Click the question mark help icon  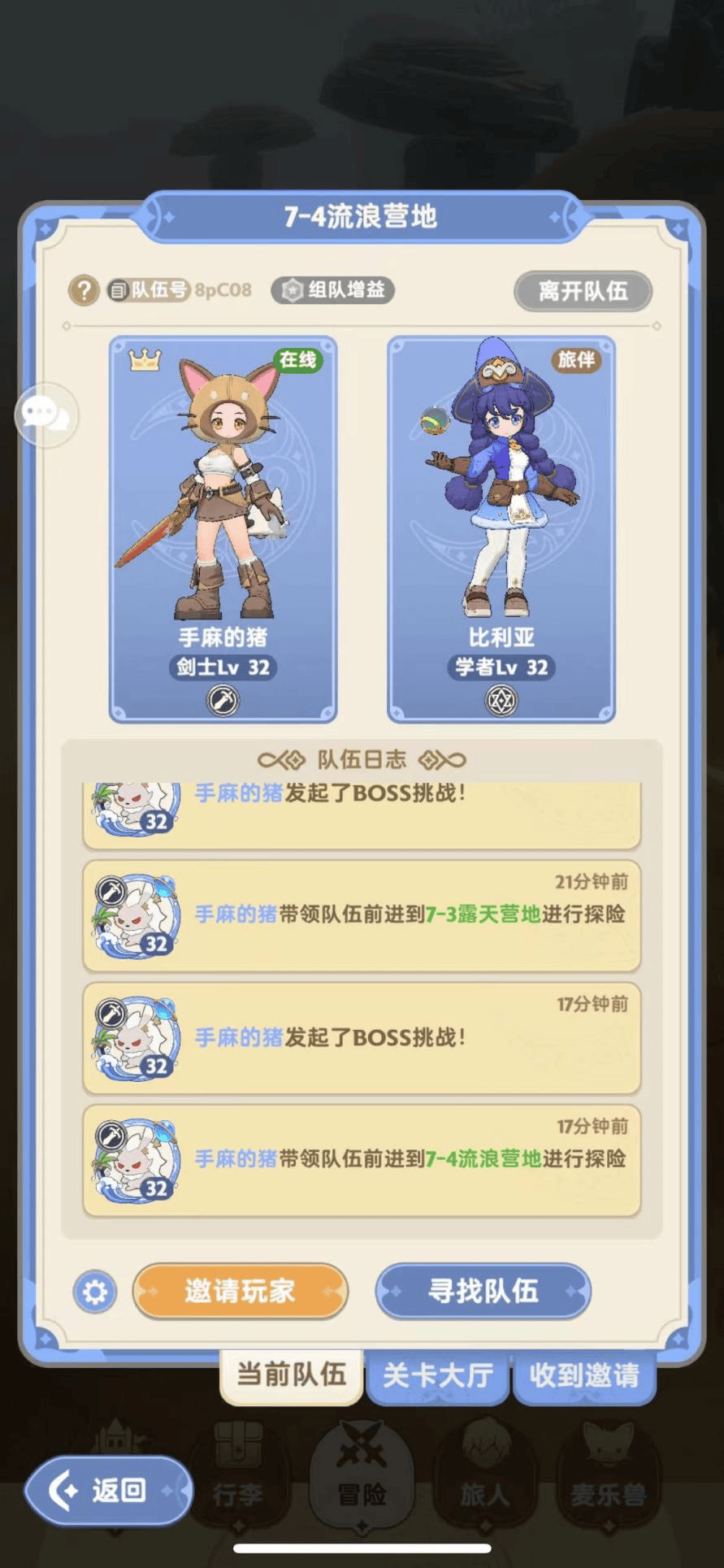tap(84, 290)
